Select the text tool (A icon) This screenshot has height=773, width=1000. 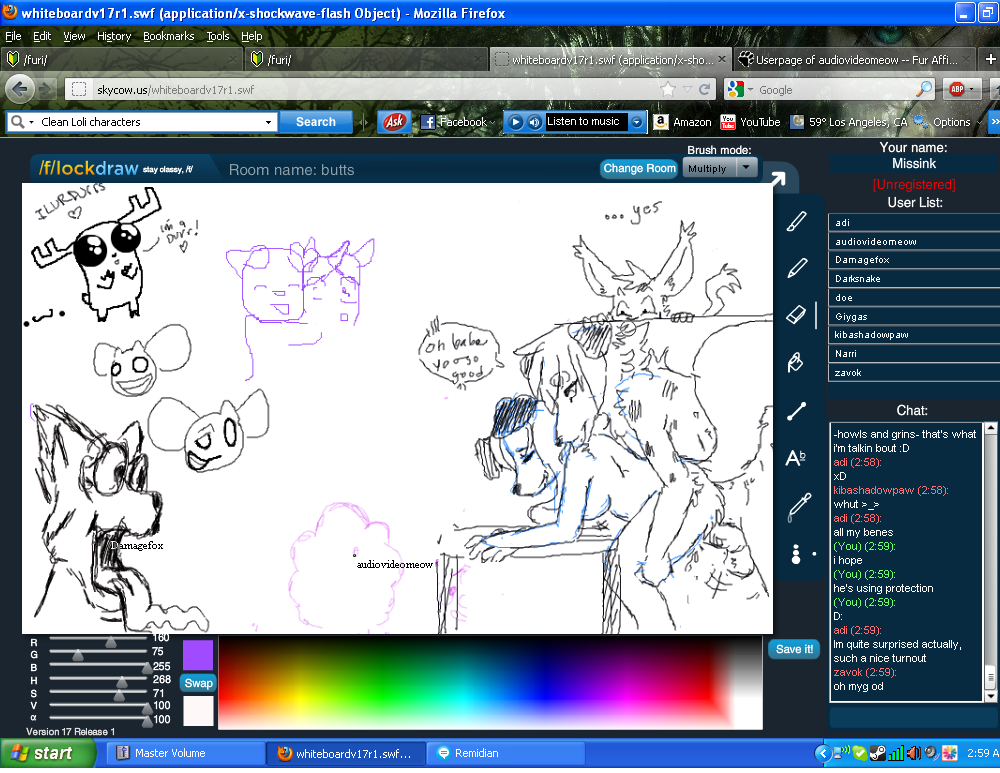795,458
